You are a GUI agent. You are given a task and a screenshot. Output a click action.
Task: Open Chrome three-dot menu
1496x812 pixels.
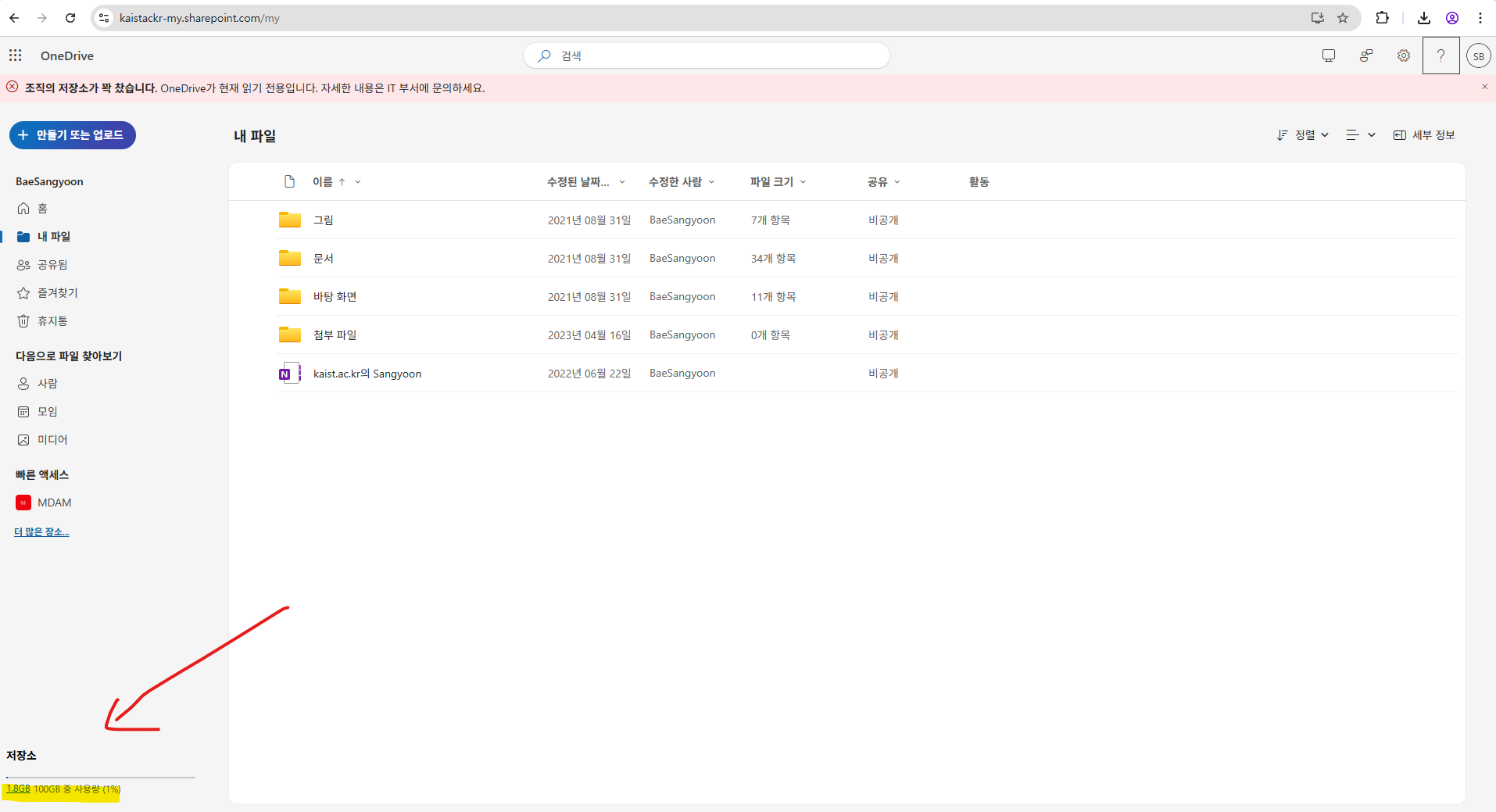coord(1480,18)
